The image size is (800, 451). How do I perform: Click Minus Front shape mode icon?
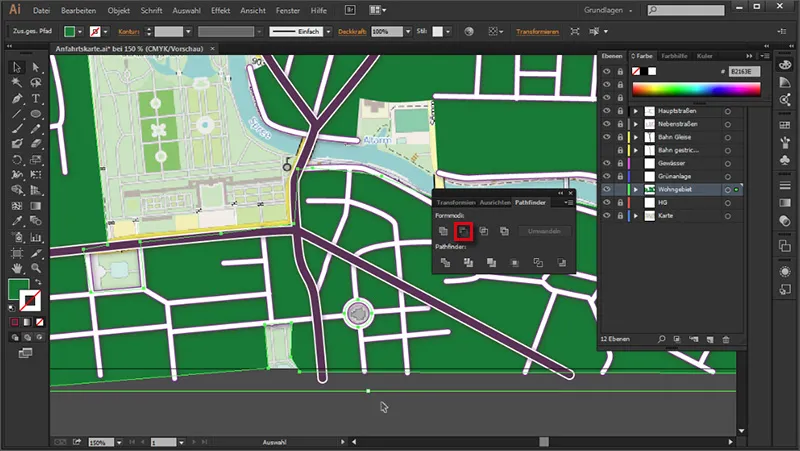coord(463,232)
